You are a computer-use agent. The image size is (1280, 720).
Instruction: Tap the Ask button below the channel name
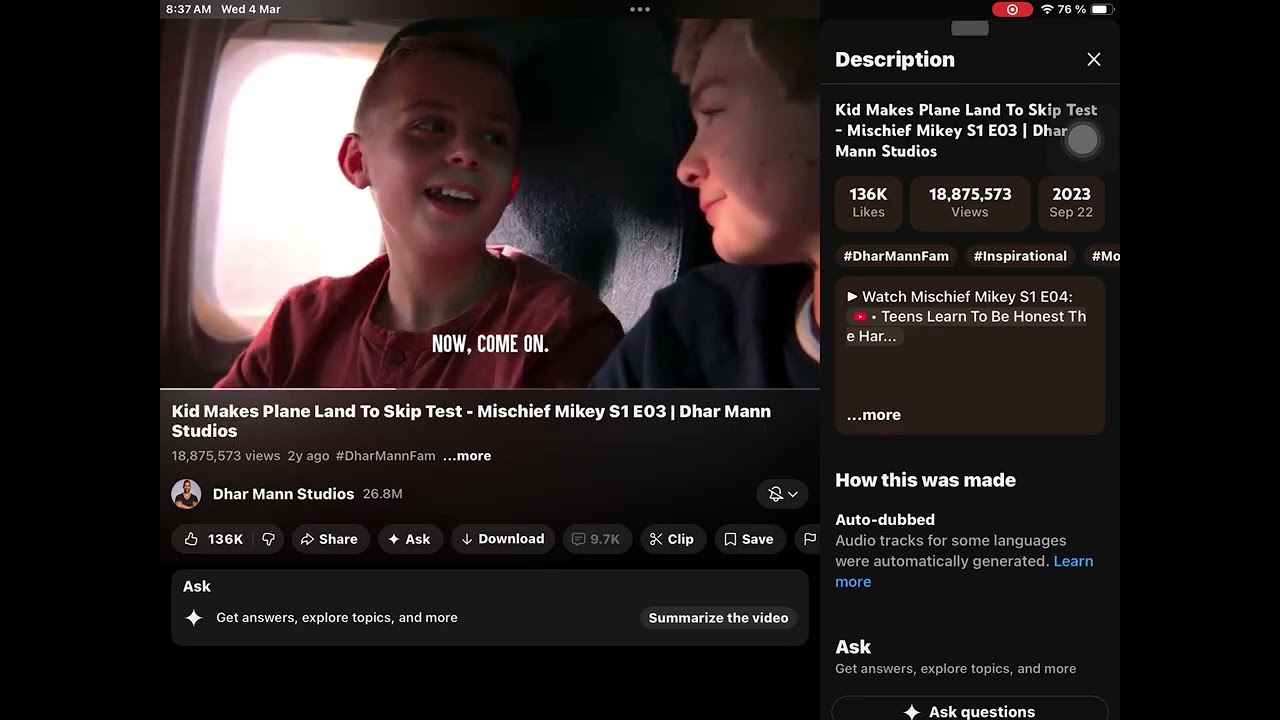coord(409,539)
